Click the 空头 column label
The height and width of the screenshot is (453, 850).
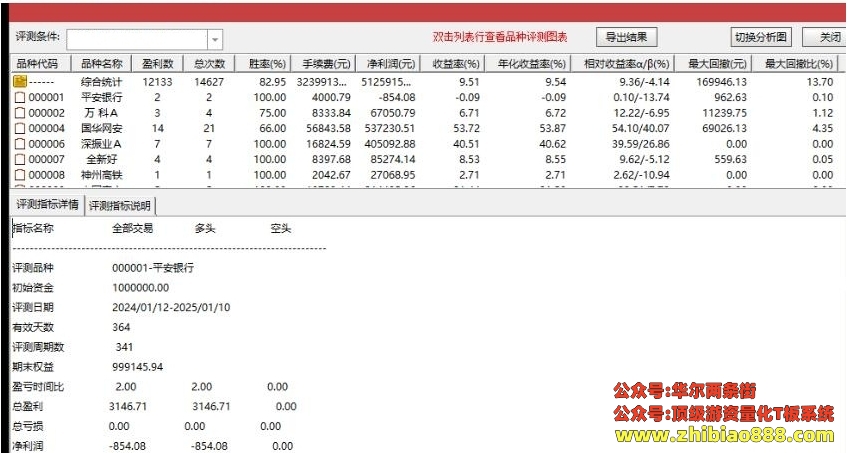281,229
